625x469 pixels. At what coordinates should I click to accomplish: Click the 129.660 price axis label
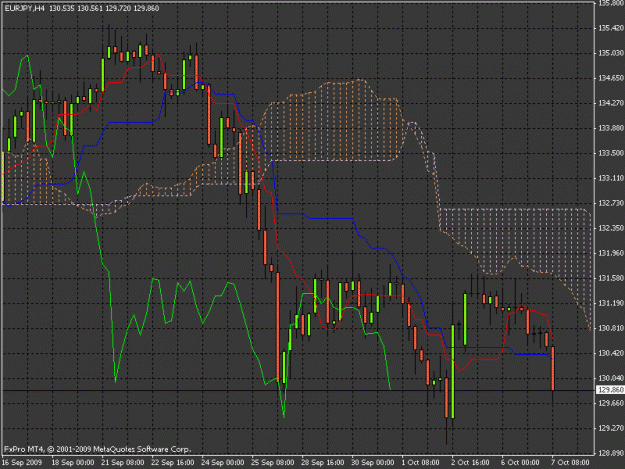[x=611, y=403]
